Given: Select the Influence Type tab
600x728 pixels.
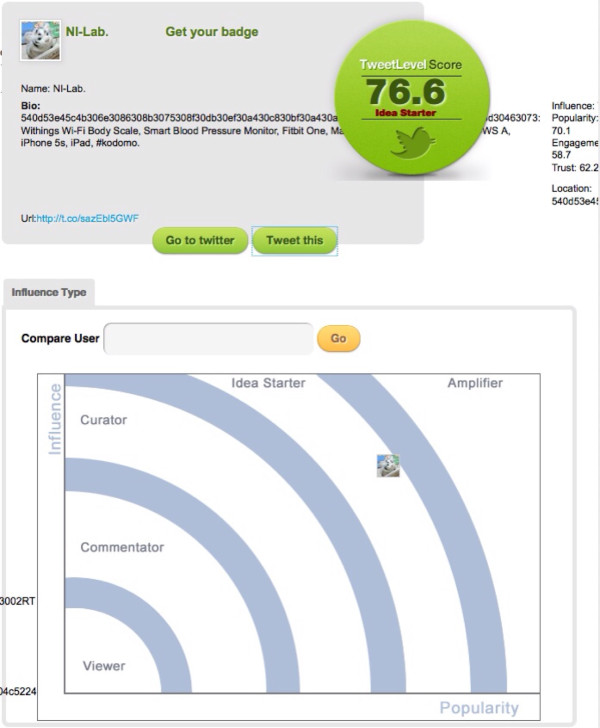Looking at the screenshot, I should [x=49, y=292].
